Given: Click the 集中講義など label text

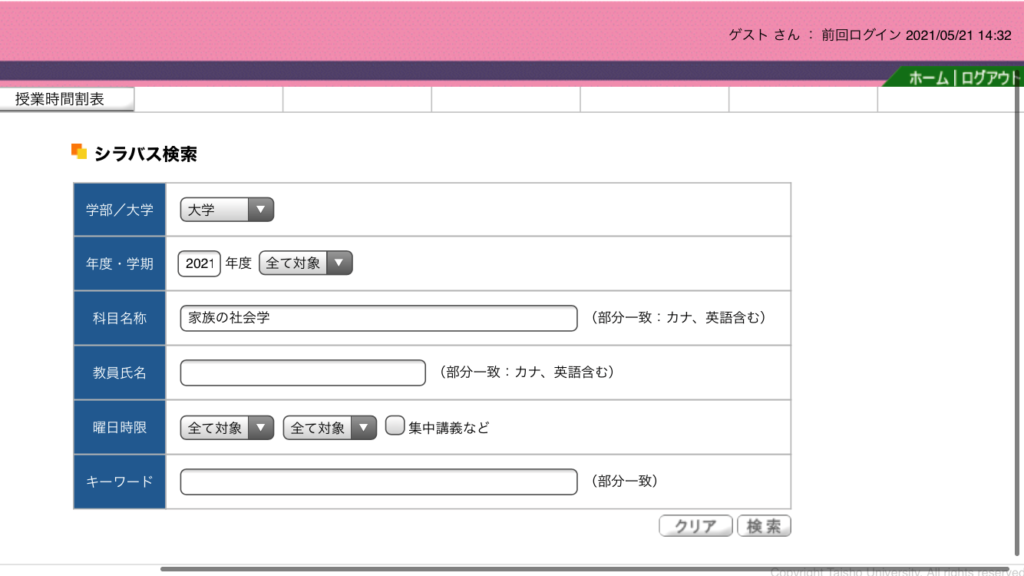Looking at the screenshot, I should click(x=448, y=428).
